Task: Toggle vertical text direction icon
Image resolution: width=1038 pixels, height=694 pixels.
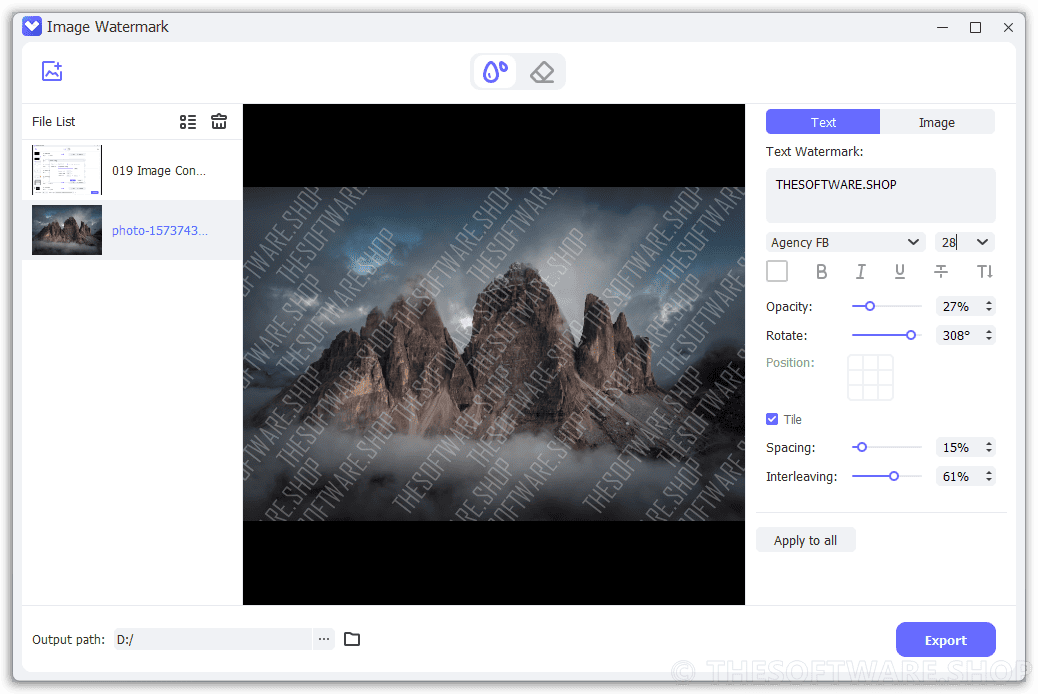Action: click(984, 272)
